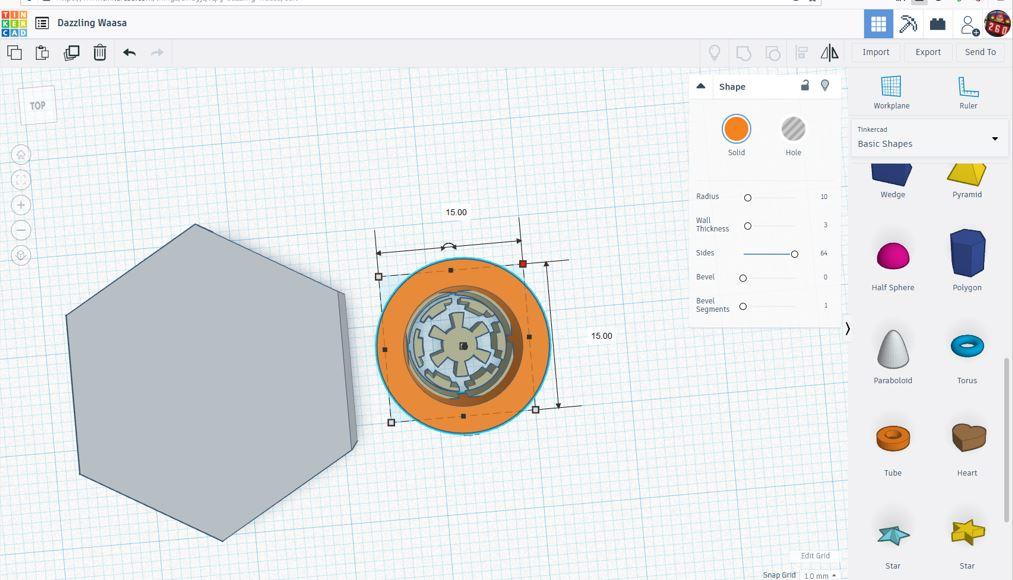
Task: Click the Copy icon
Action: 14,53
